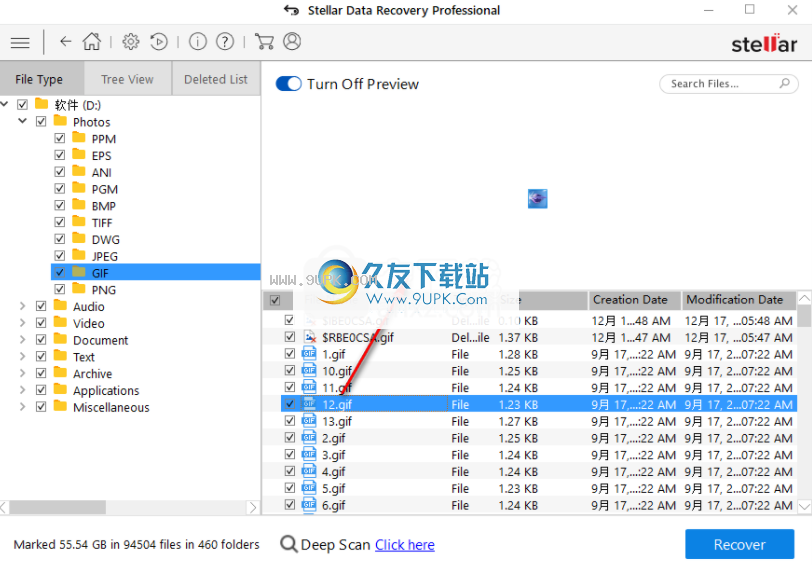Return to the Home screen icon
This screenshot has width=812, height=565.
click(92, 41)
